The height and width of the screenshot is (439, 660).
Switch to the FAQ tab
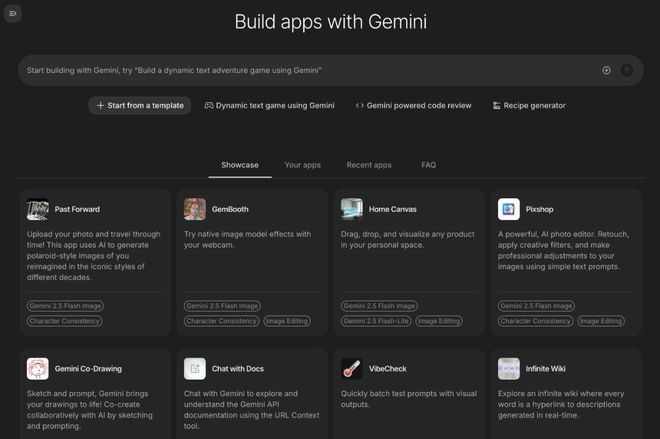pyautogui.click(x=428, y=165)
